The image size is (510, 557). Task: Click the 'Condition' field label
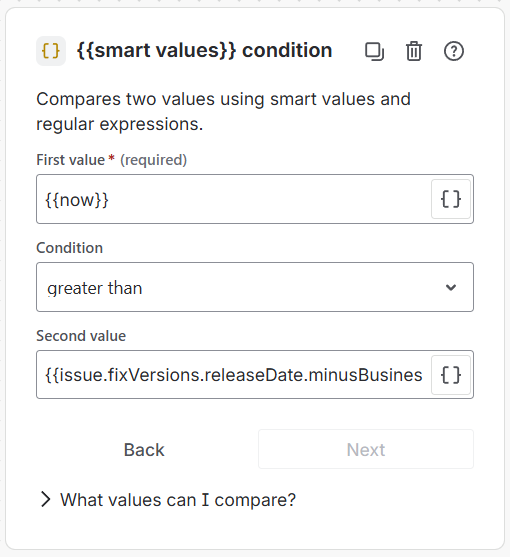tap(70, 248)
